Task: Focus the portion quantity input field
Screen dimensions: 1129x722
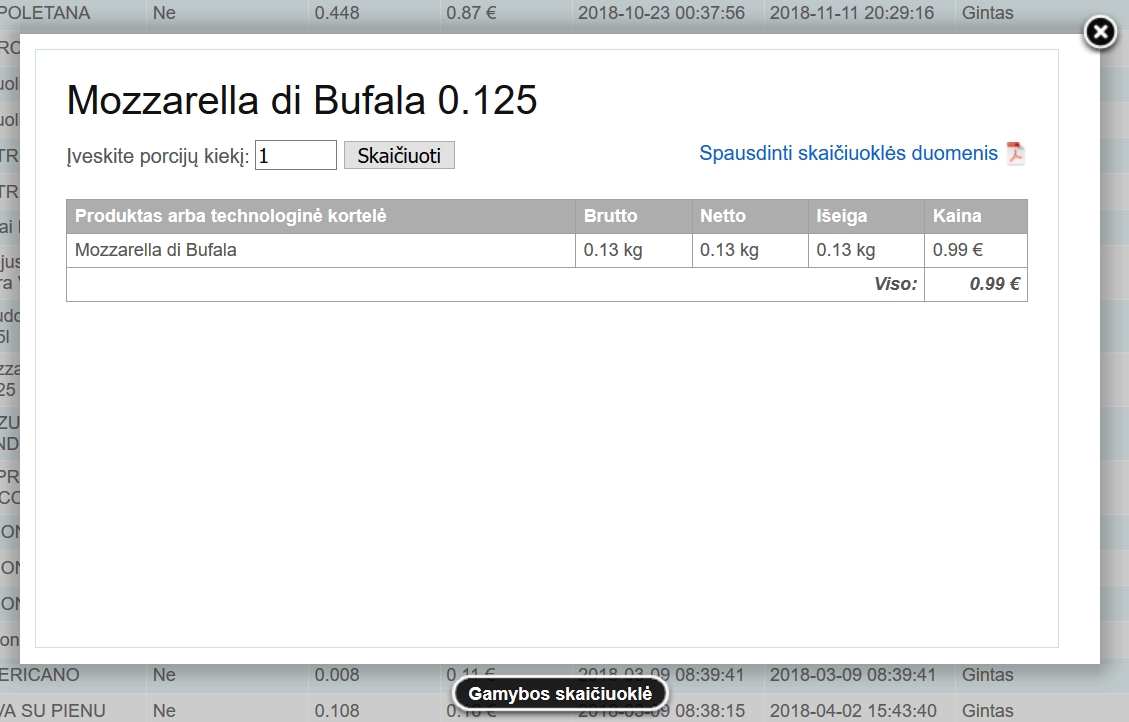Action: [296, 155]
